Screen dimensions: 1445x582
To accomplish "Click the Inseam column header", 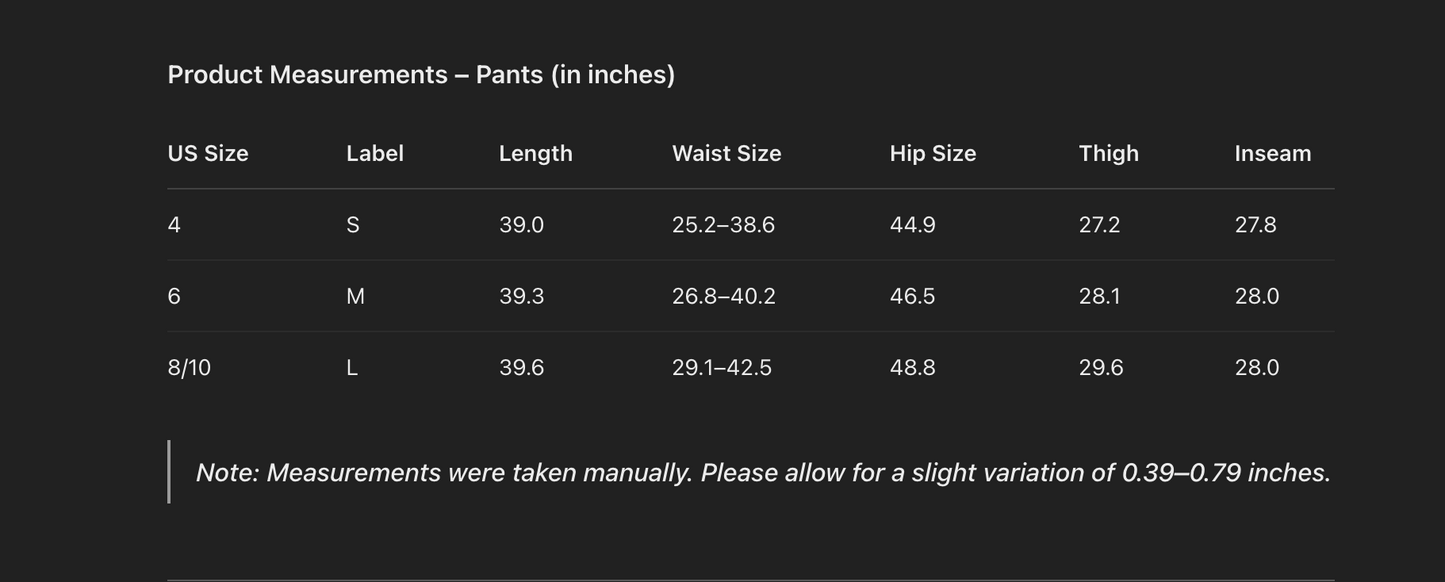I will coord(1273,154).
